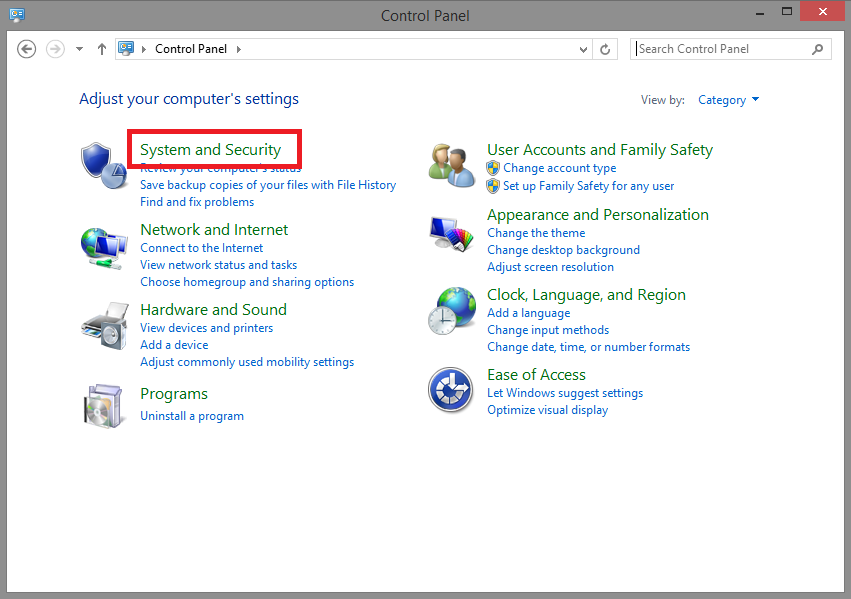Go back with the back arrow button
Image resolution: width=851 pixels, height=599 pixels.
click(26, 49)
